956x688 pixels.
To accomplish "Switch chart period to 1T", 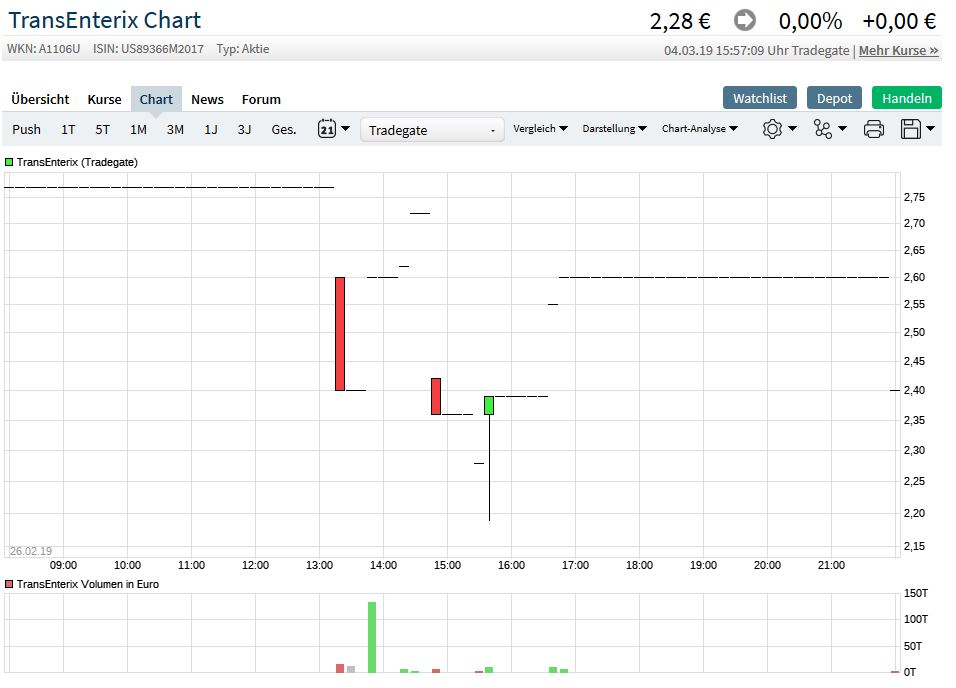I will [67, 129].
